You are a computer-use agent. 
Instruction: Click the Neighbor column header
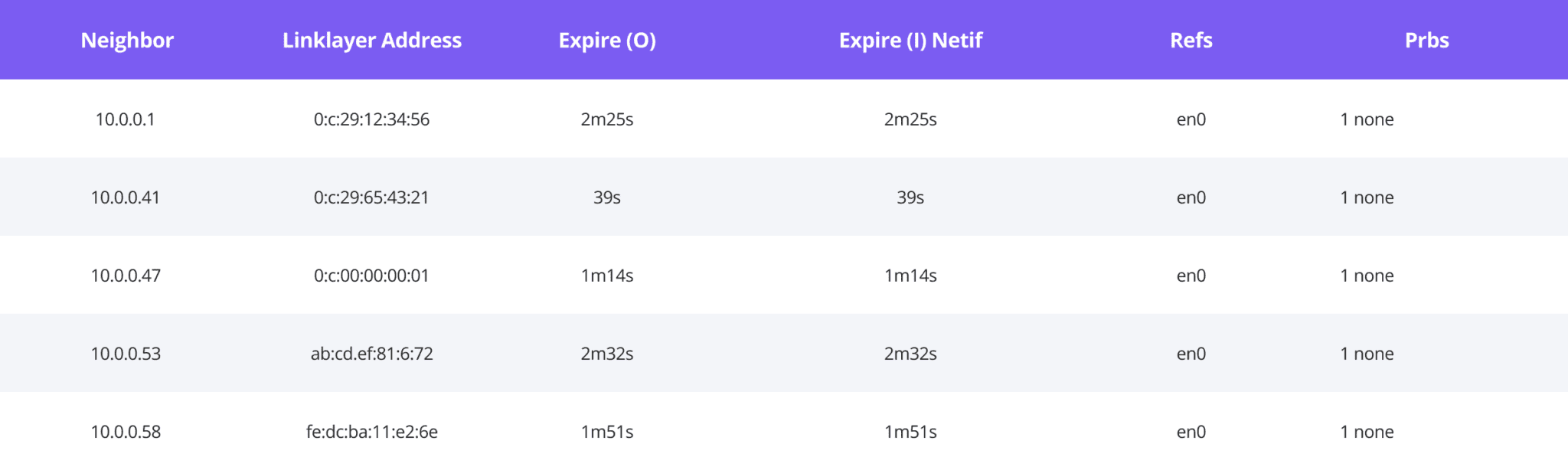[127, 40]
